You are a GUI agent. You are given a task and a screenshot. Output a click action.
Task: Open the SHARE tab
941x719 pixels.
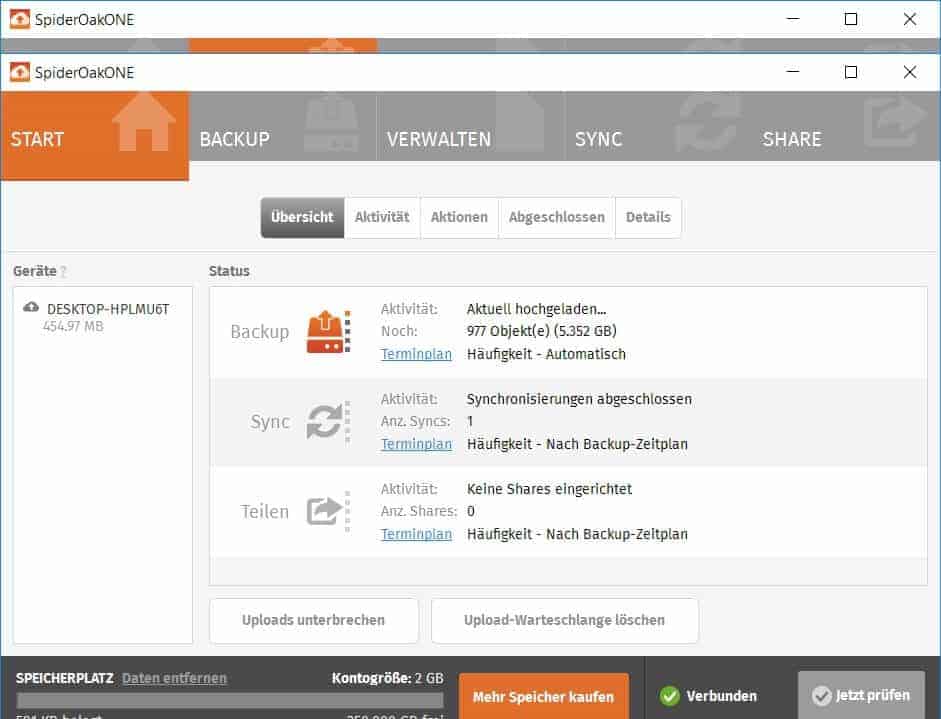click(846, 127)
